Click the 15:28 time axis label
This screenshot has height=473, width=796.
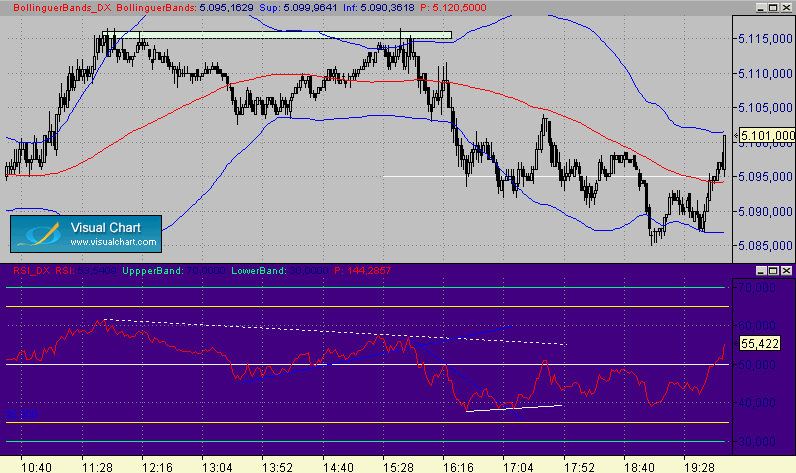pos(398,467)
